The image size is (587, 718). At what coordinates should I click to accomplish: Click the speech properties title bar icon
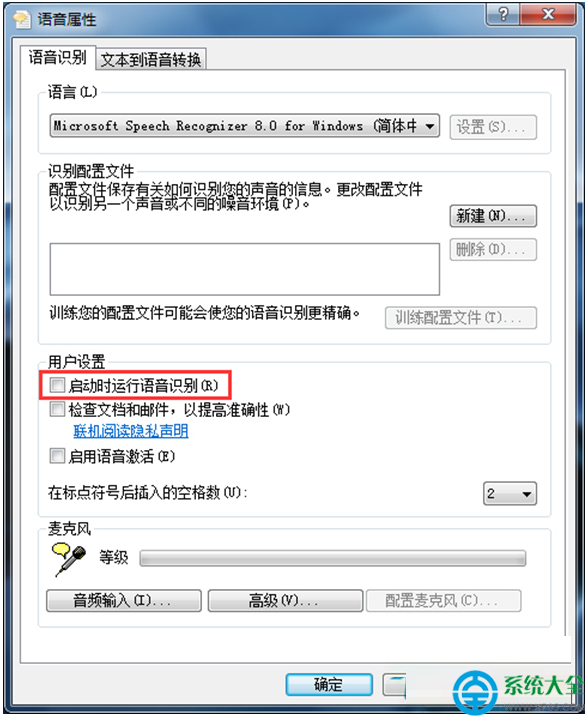[21, 19]
